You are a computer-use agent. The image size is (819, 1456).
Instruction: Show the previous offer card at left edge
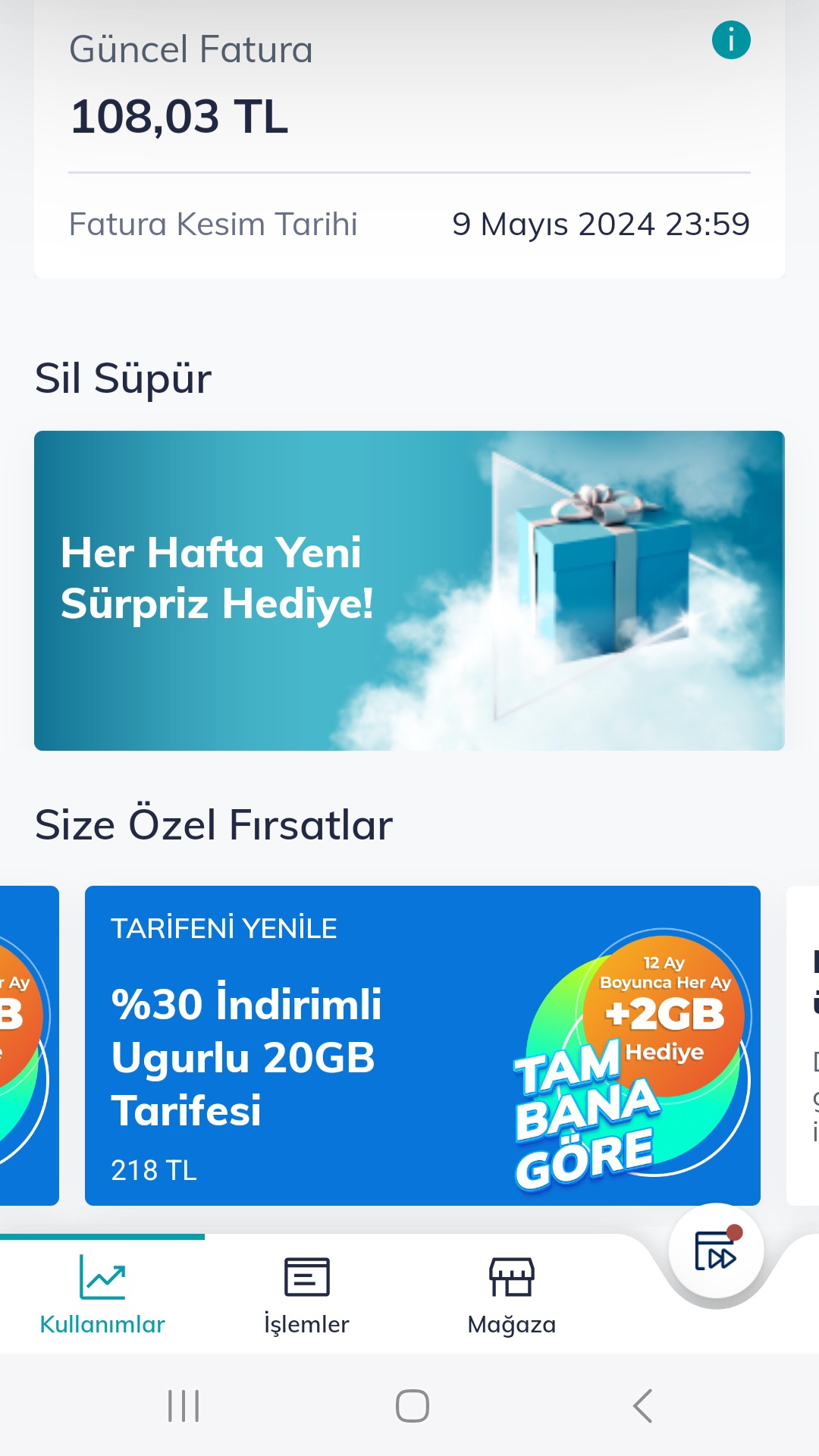tap(29, 1046)
